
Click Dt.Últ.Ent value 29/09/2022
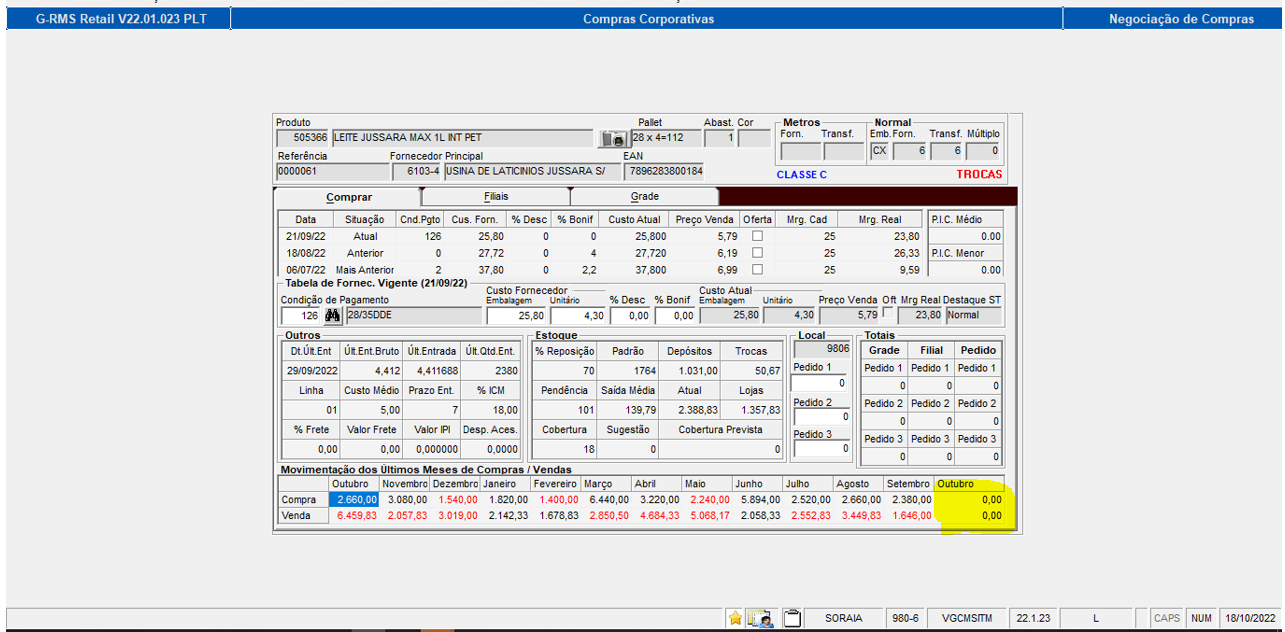click(310, 370)
